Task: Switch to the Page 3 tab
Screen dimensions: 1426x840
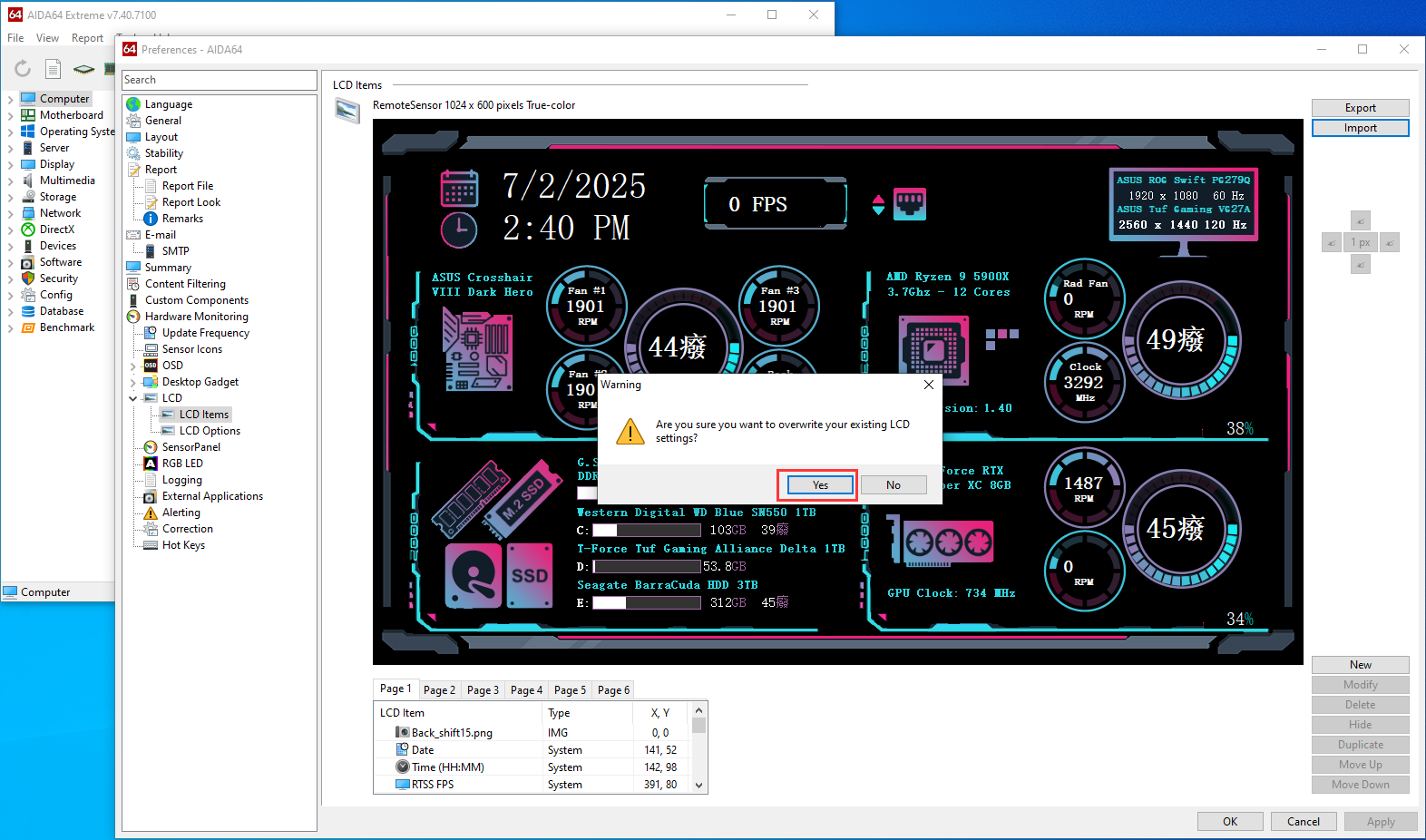Action: [483, 690]
